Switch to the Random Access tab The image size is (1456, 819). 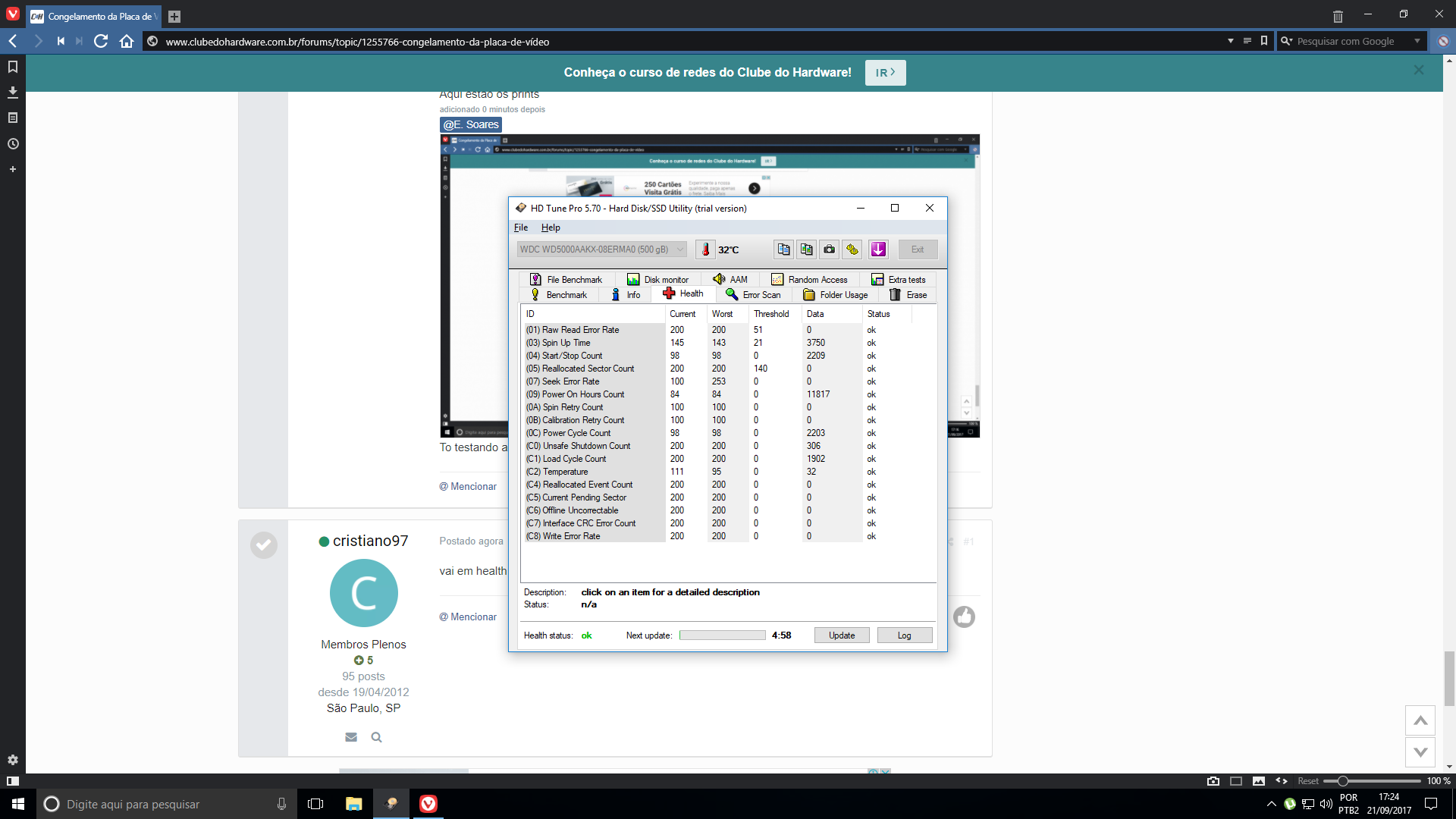tap(809, 280)
